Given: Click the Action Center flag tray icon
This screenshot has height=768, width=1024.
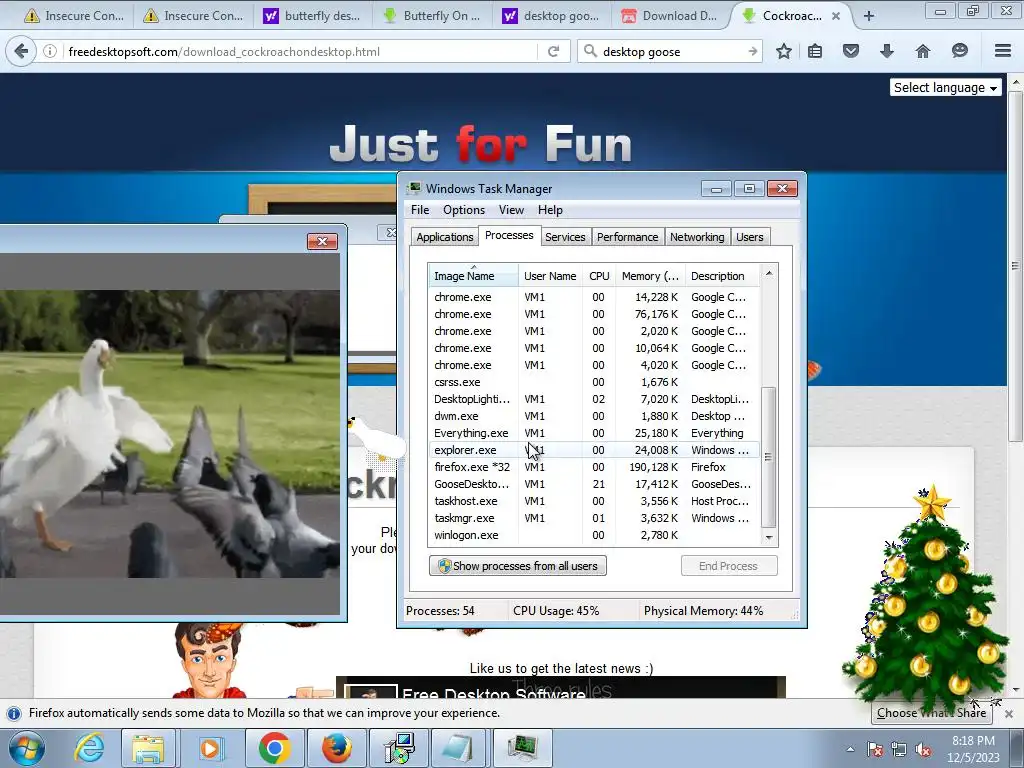Looking at the screenshot, I should [875, 749].
